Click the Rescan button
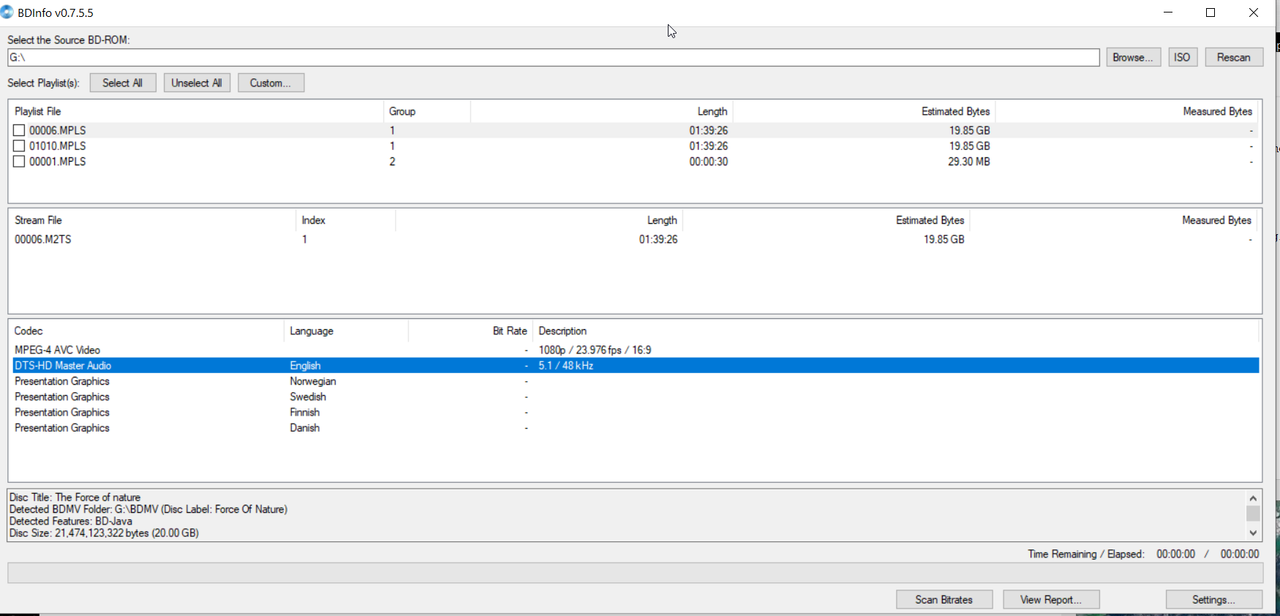 [1233, 57]
